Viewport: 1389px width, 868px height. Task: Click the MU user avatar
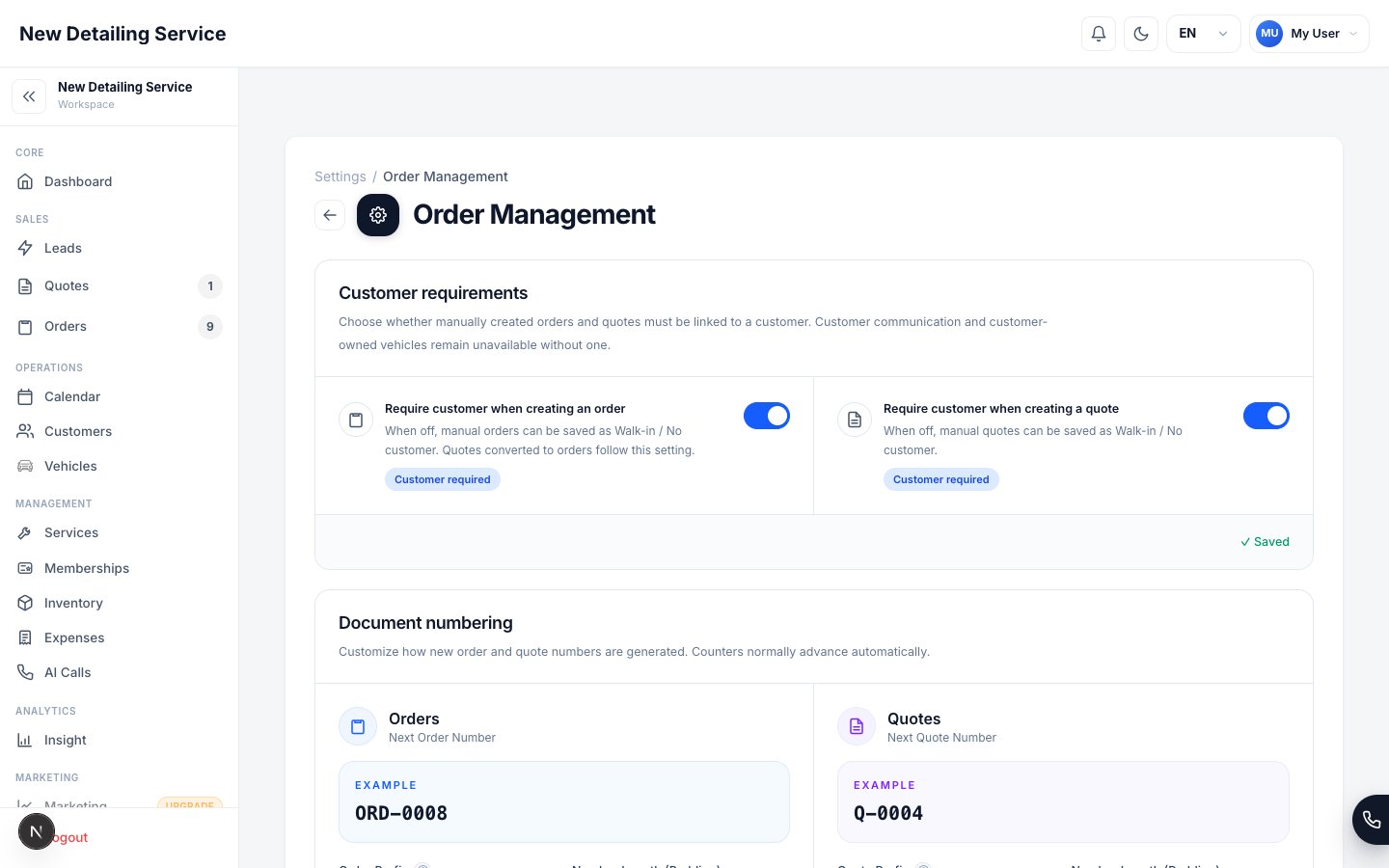pyautogui.click(x=1269, y=34)
